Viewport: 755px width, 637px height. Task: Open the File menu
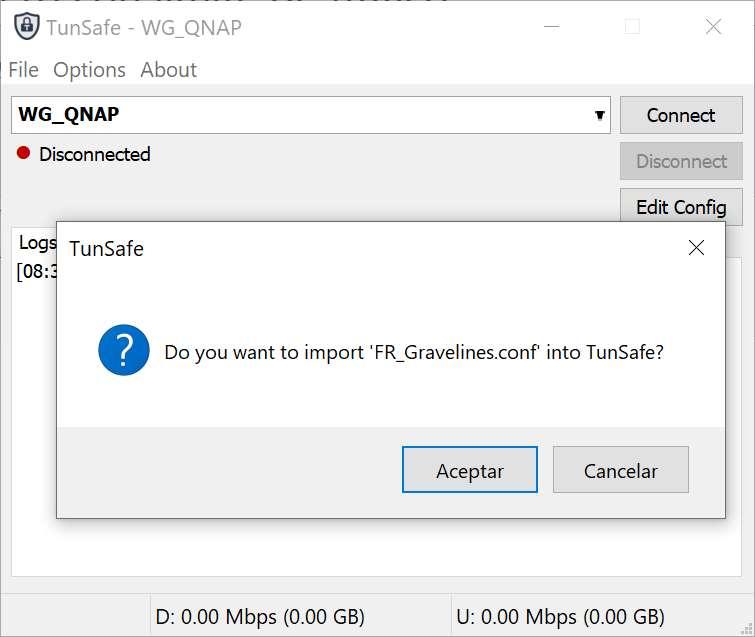pos(23,70)
